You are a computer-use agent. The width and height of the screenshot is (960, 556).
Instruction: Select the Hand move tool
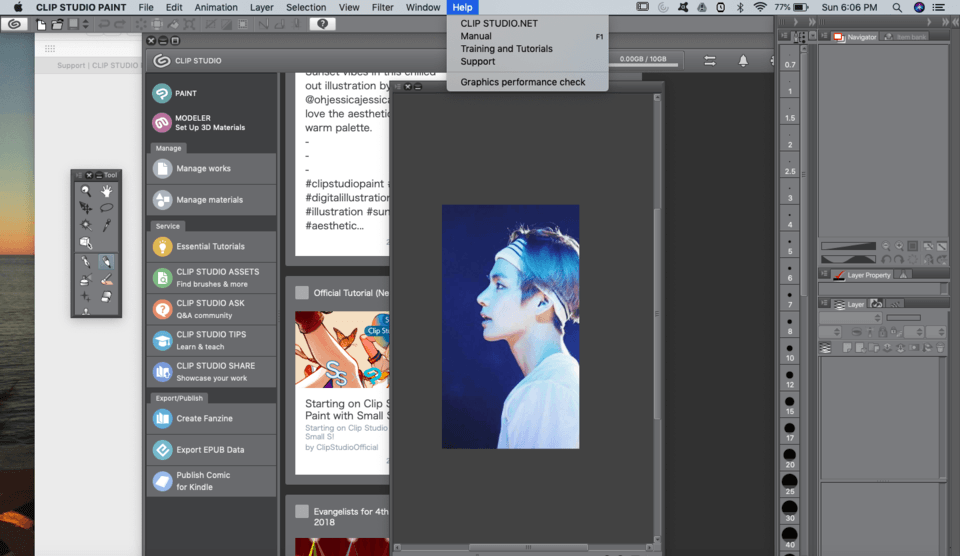click(x=106, y=191)
